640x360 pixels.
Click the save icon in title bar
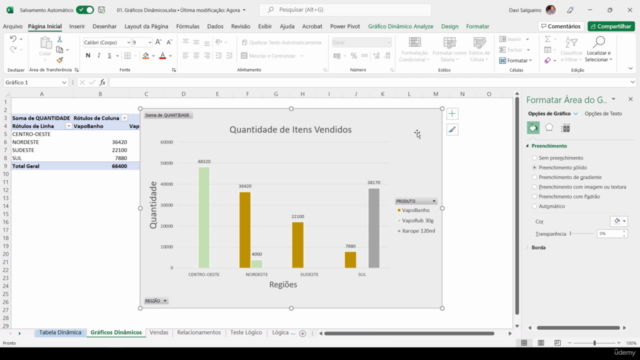click(102, 10)
